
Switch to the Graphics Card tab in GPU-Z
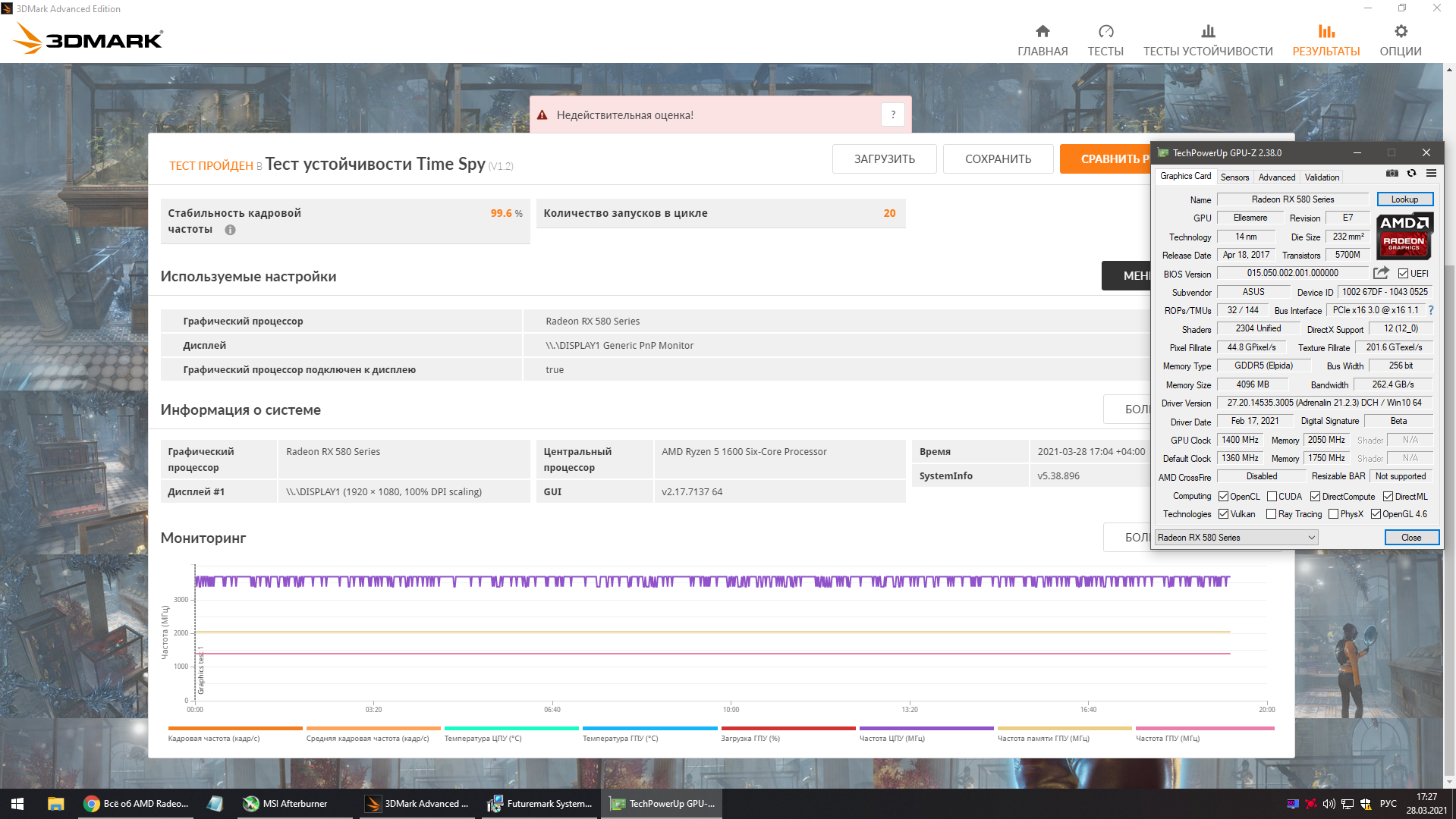[1185, 176]
